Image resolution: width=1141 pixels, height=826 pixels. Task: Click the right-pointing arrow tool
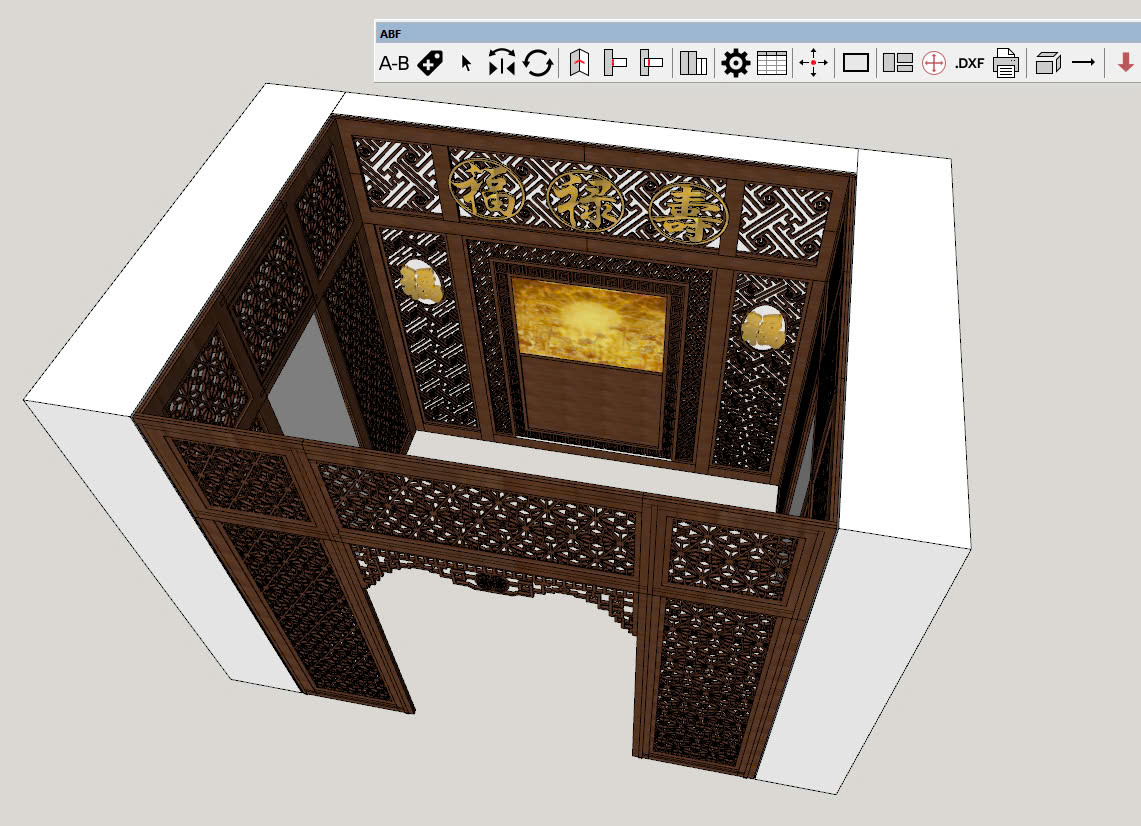(1084, 63)
